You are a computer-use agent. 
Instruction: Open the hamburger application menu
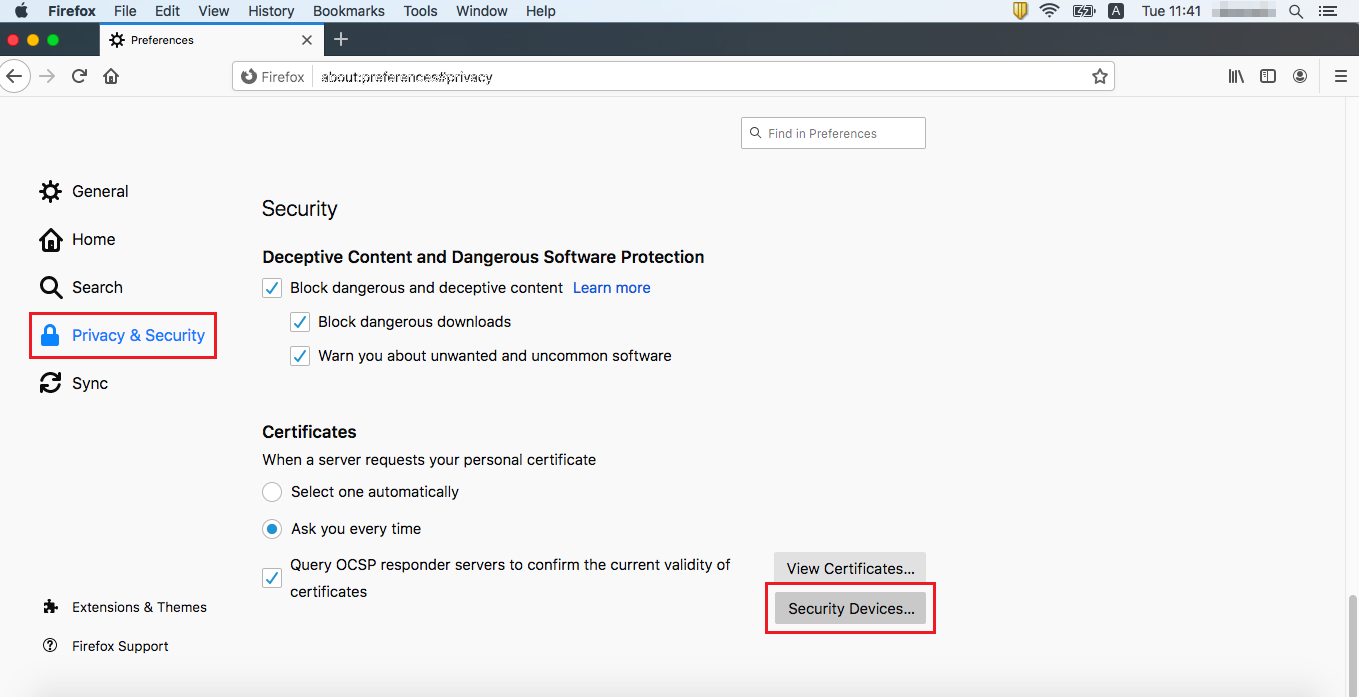1341,76
